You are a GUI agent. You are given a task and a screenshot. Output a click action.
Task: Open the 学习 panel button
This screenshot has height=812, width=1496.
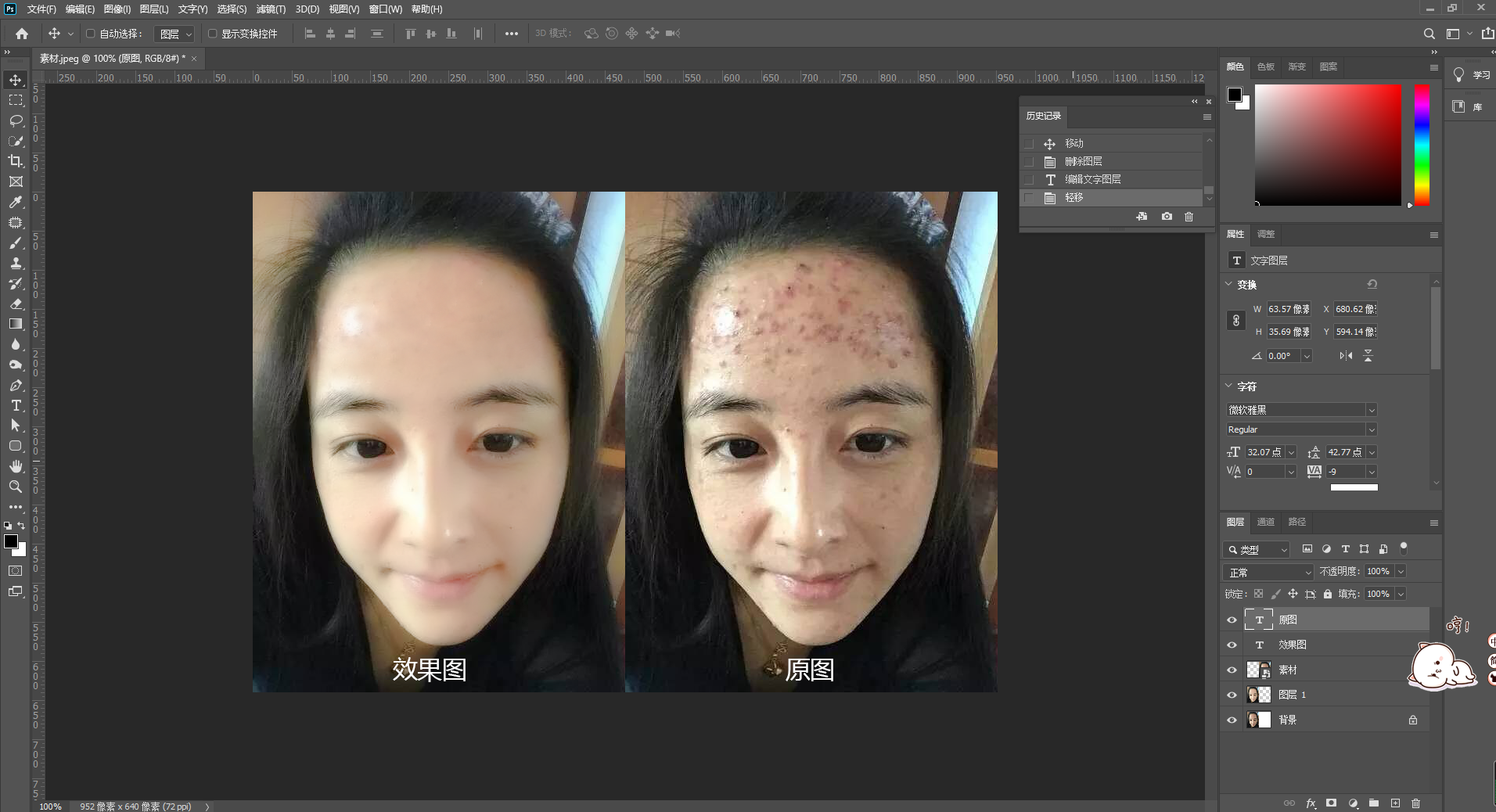[1472, 75]
